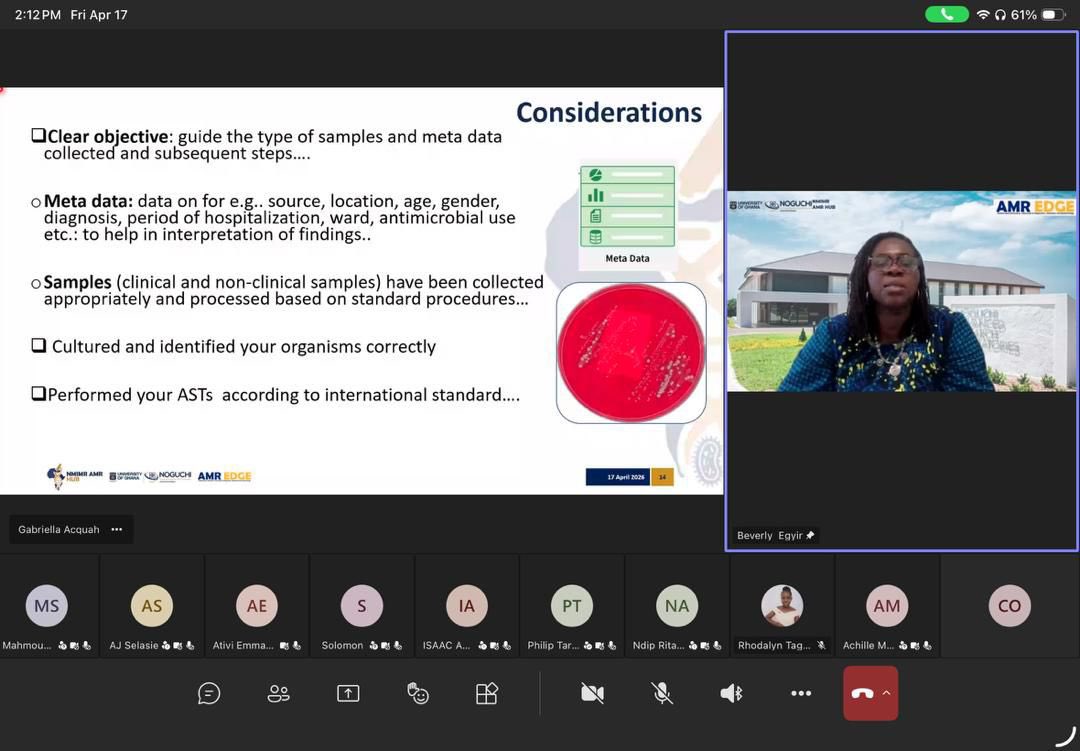Select the CO participant tile

tap(1009, 605)
